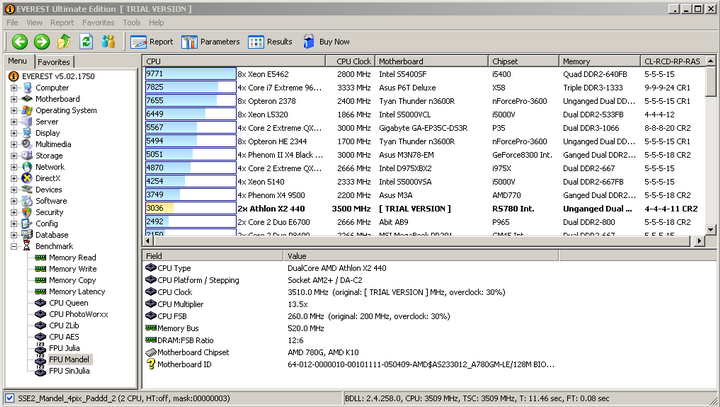Select Memory Copy benchmark icon
Viewport: 720px width, 407px height.
click(x=40, y=280)
